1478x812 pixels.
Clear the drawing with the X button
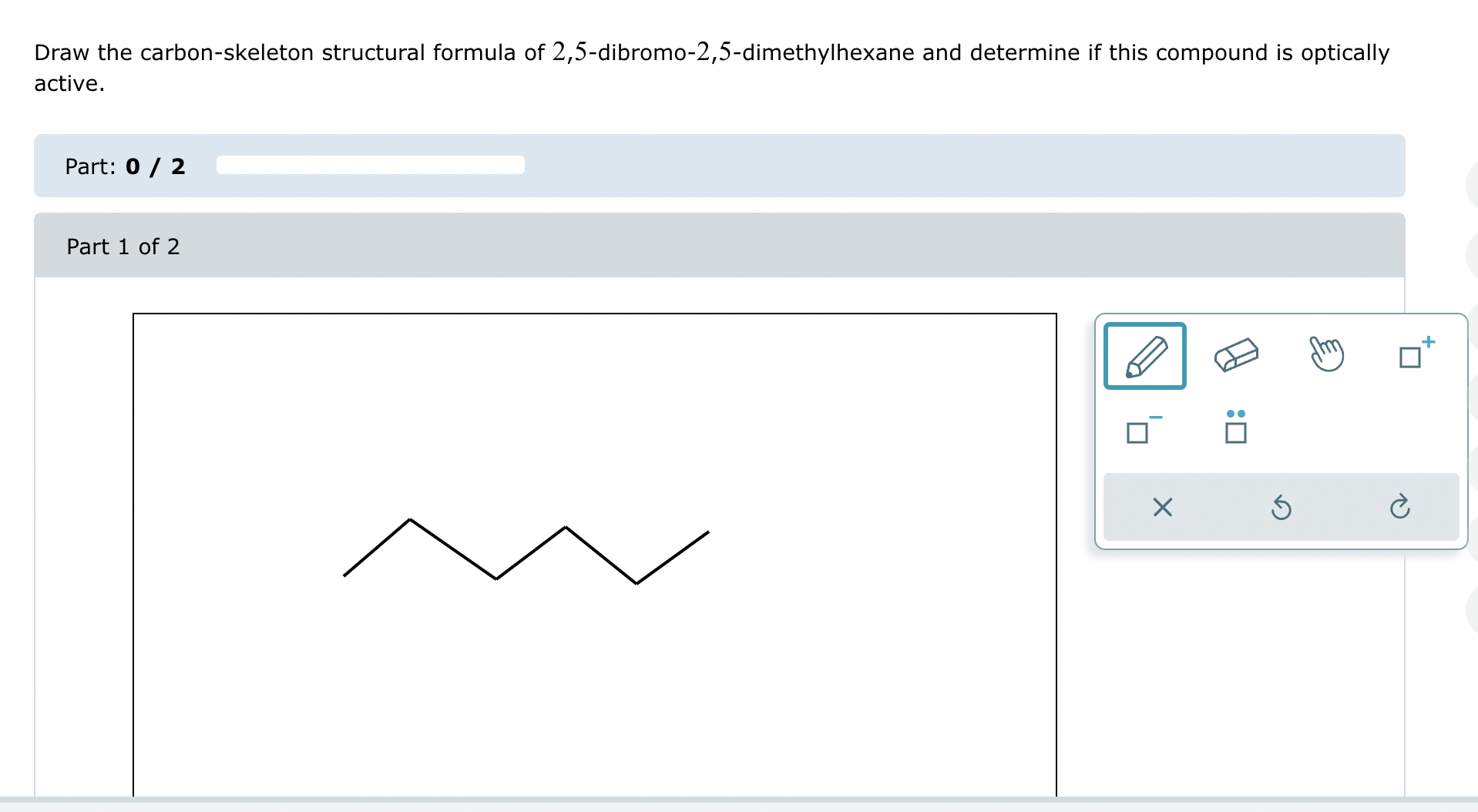pyautogui.click(x=1162, y=507)
